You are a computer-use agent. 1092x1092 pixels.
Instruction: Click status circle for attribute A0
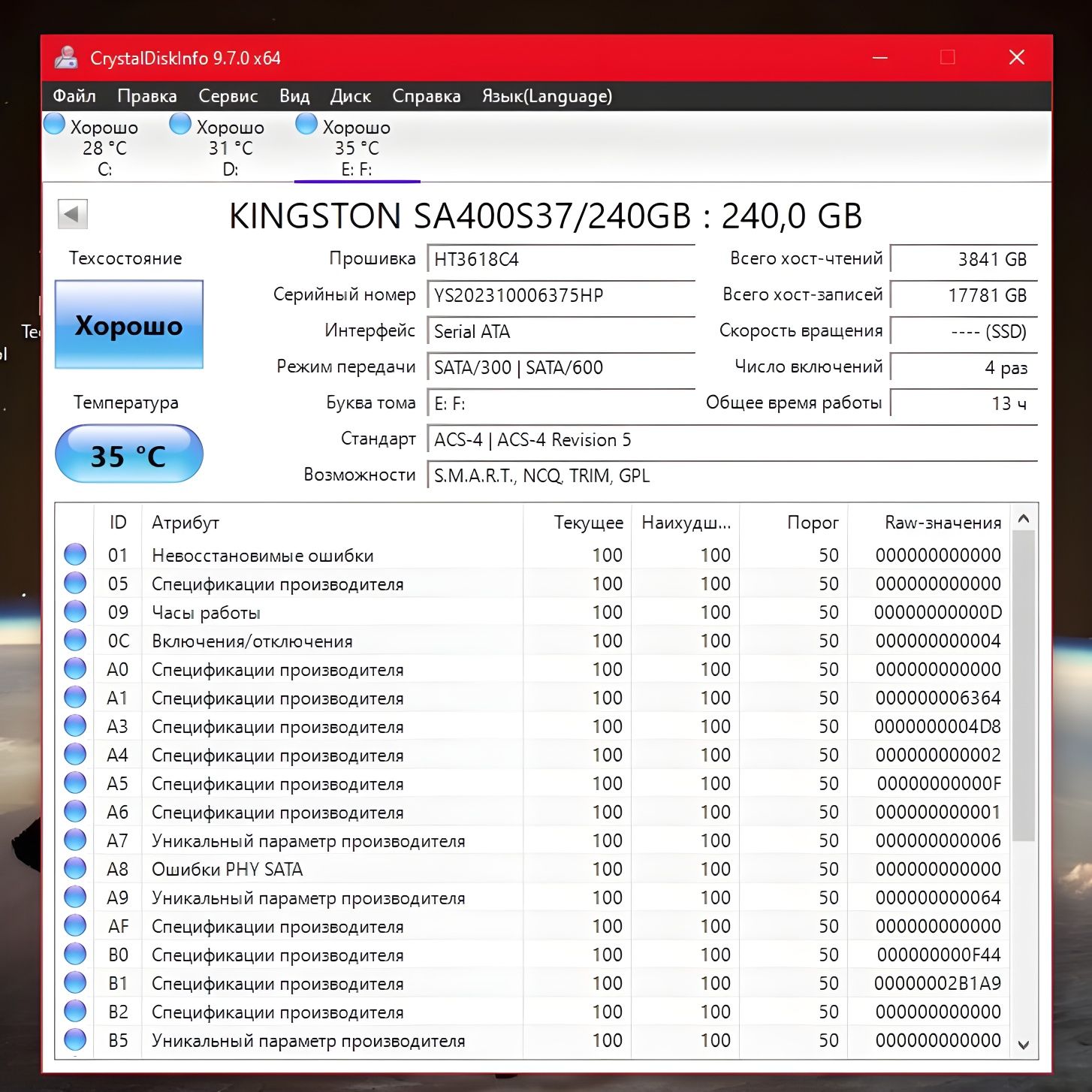[75, 668]
